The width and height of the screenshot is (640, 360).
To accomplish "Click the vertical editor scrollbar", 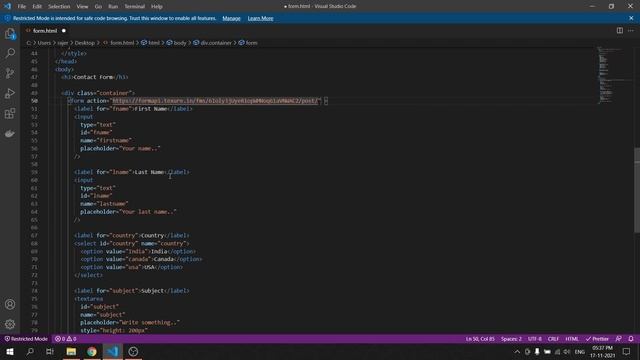I will point(637,190).
